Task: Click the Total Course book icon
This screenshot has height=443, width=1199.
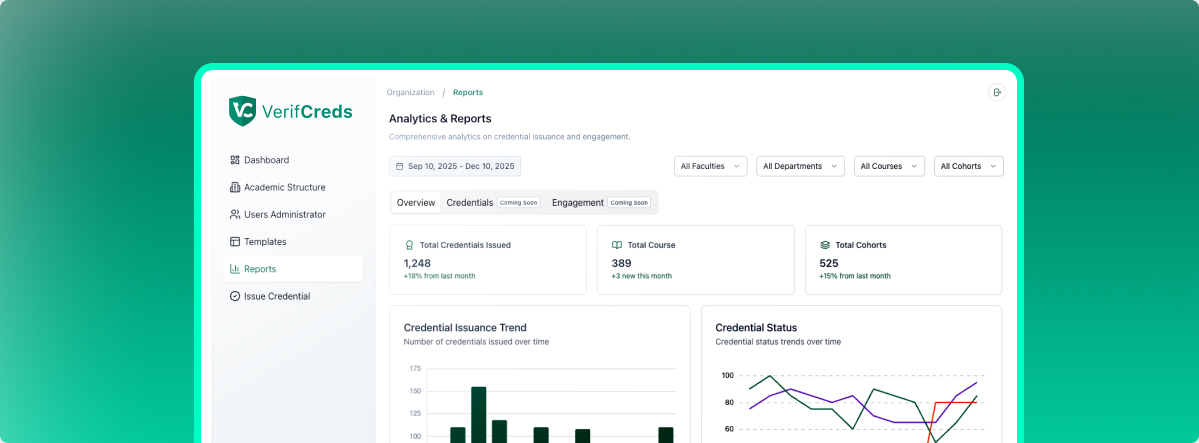Action: (617, 246)
